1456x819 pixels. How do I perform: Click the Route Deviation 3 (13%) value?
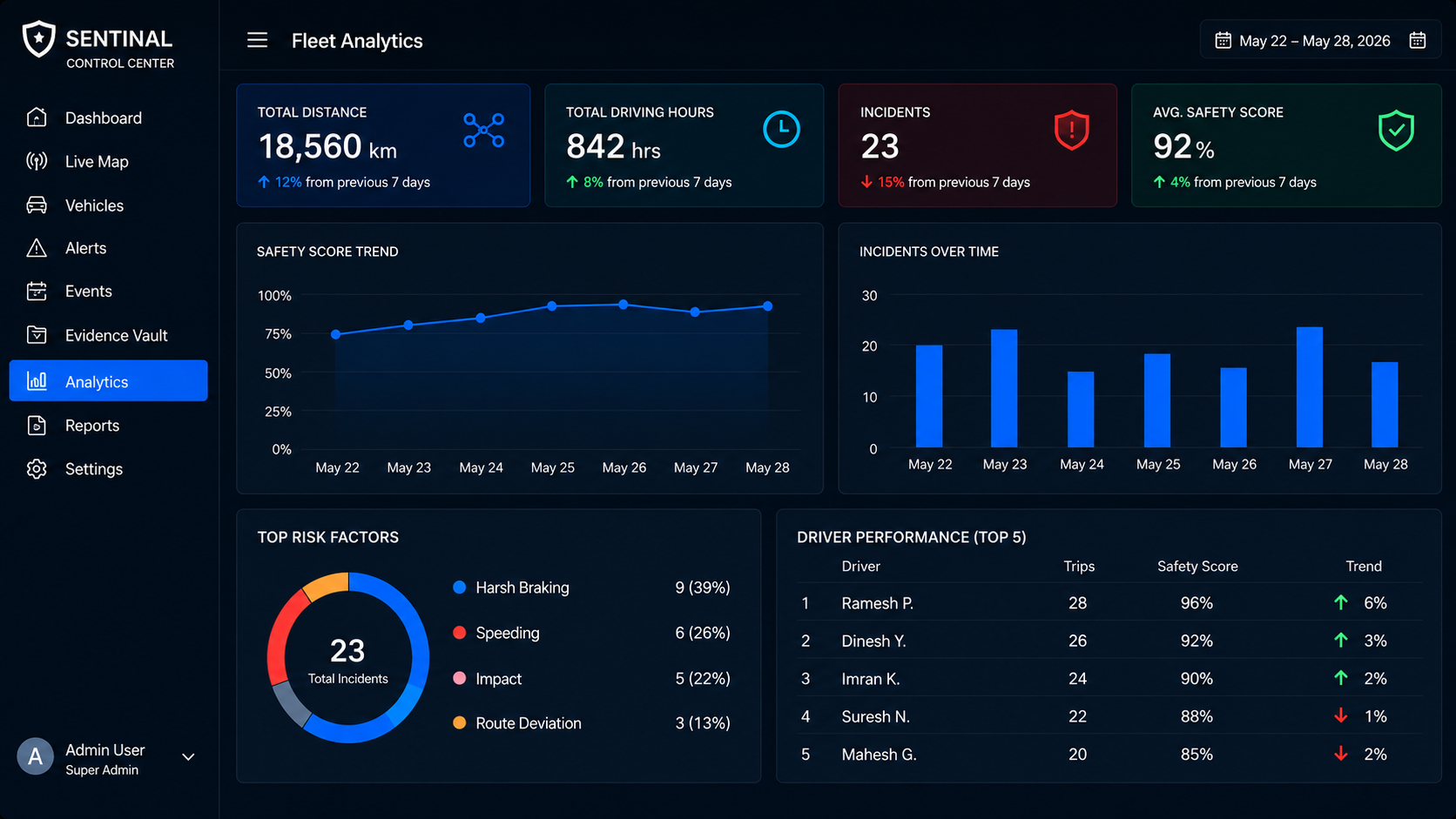coord(703,722)
